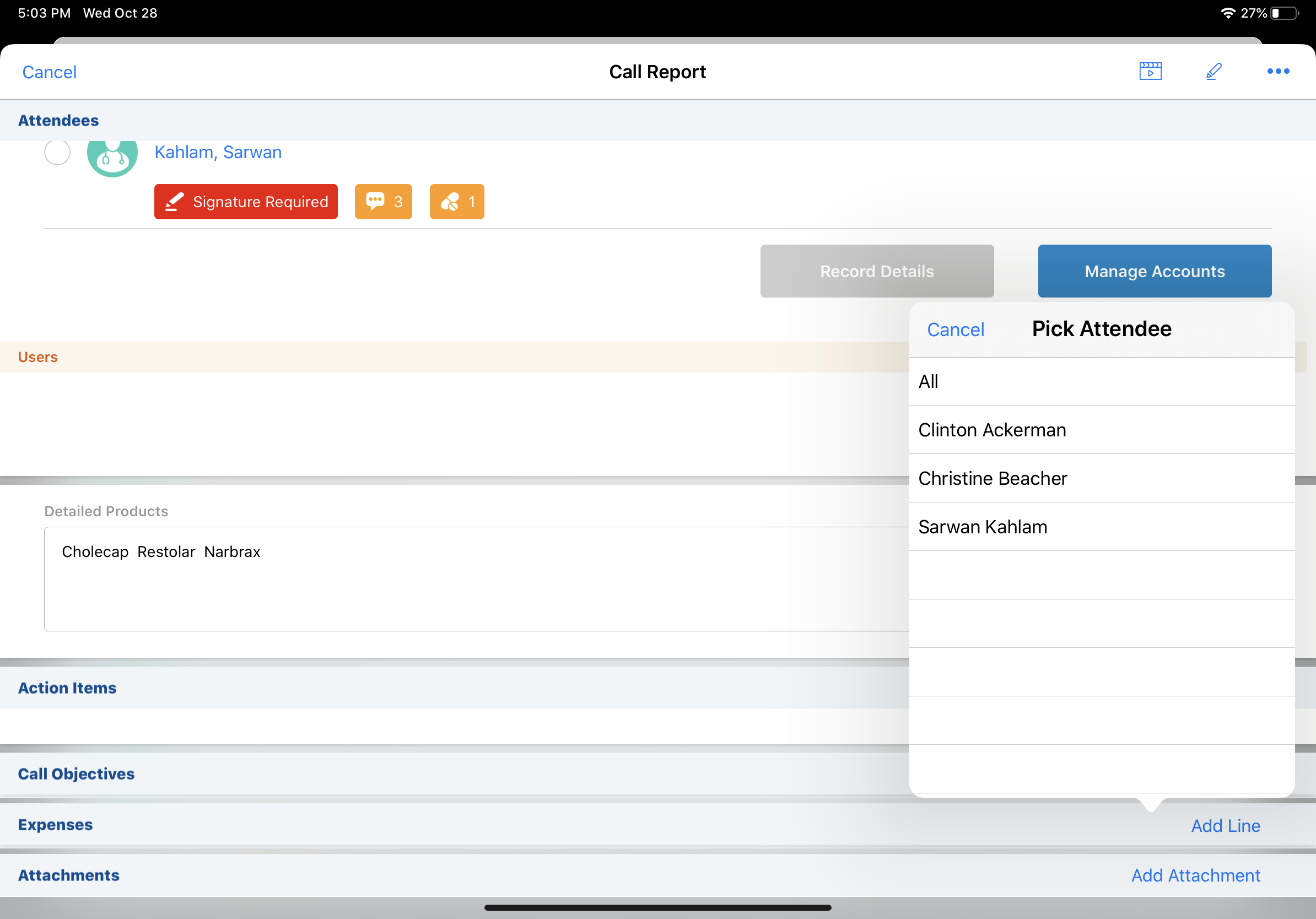
Task: Open the Kahlam, Sarwan account link
Action: click(218, 153)
